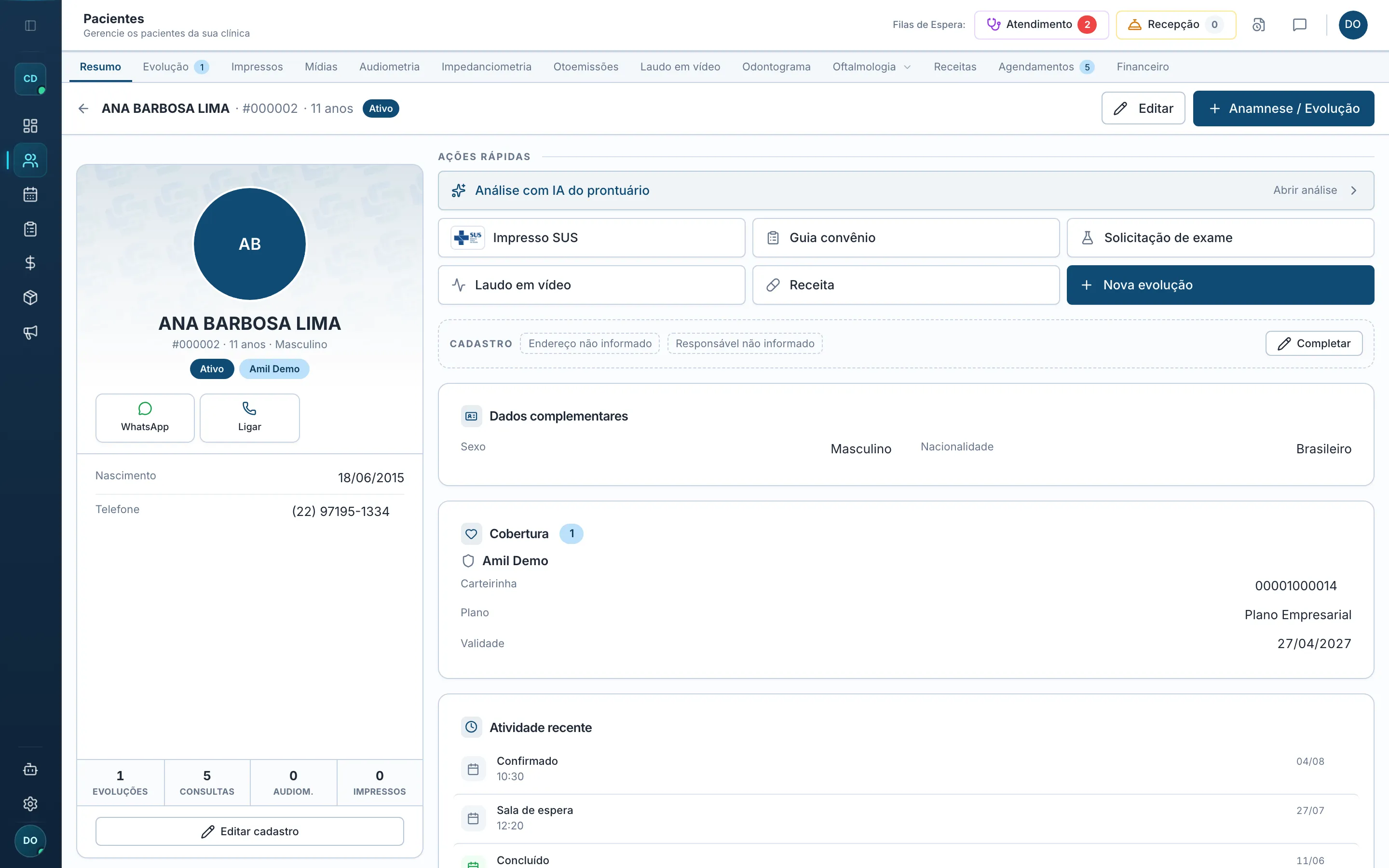Viewport: 1389px width, 868px height.
Task: Collapse the sidebar panel icon
Action: (30, 25)
